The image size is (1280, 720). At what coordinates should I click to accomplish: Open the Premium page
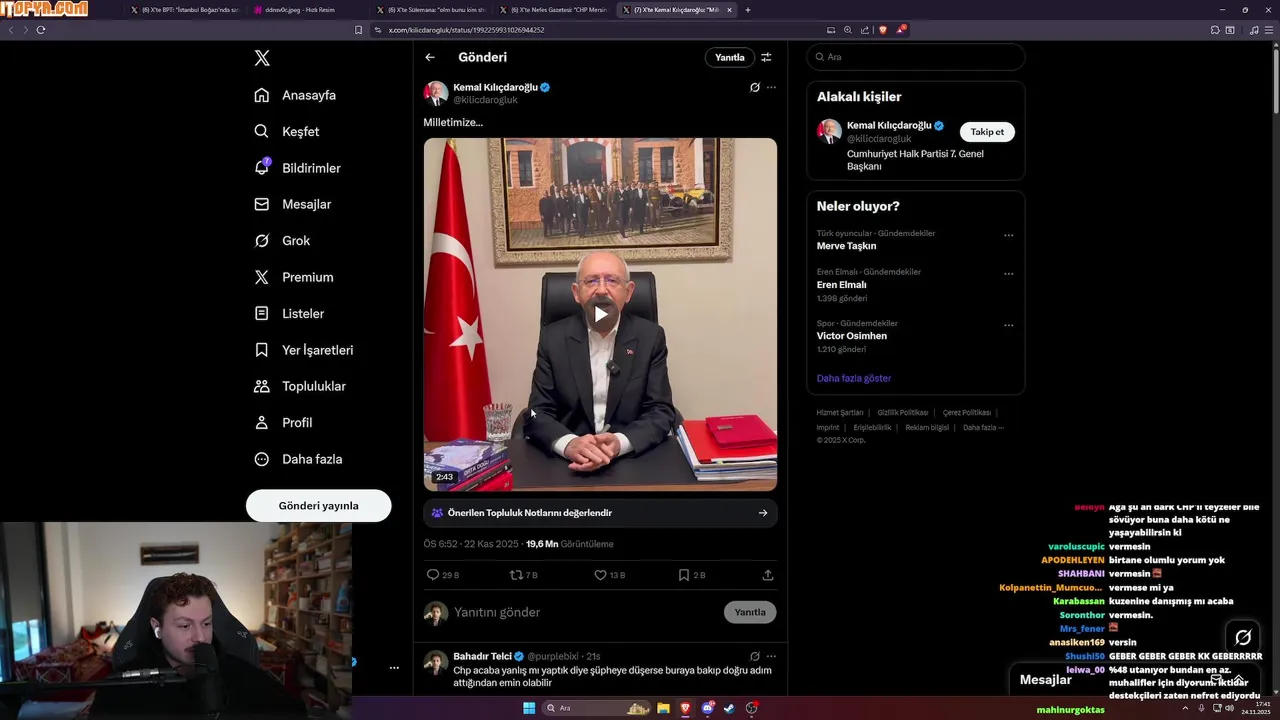(x=294, y=277)
